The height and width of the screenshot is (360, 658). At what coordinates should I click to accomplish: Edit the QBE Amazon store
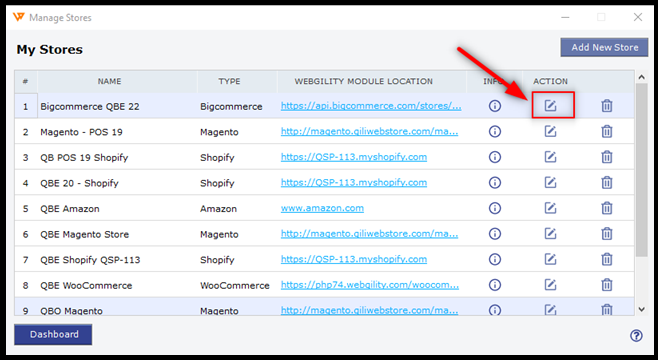click(x=550, y=208)
